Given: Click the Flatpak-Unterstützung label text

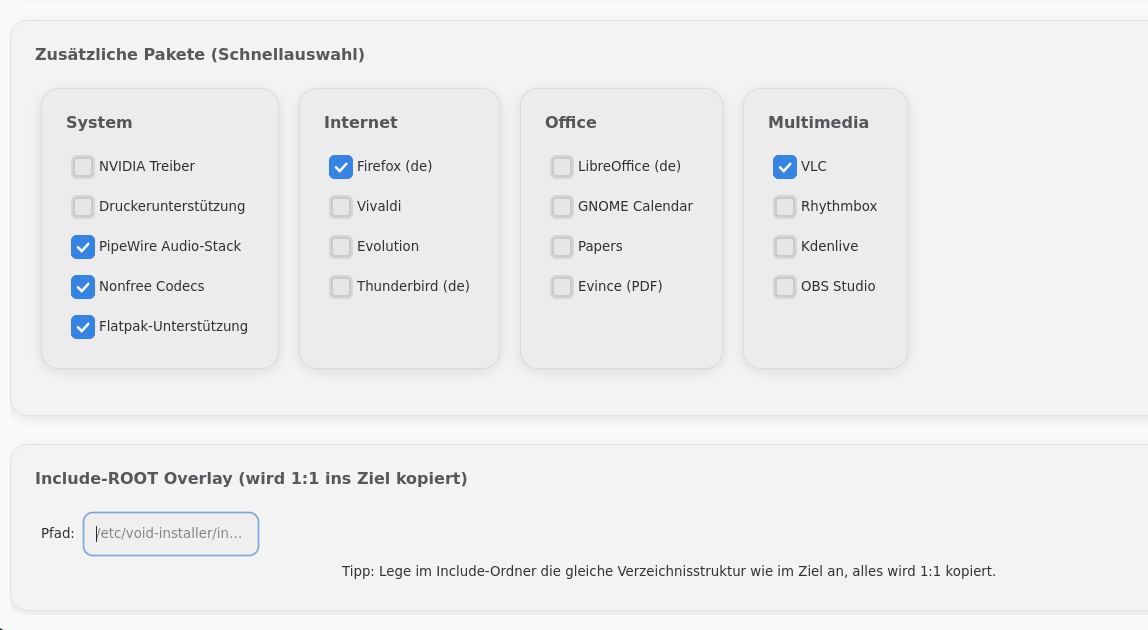Looking at the screenshot, I should 173,326.
